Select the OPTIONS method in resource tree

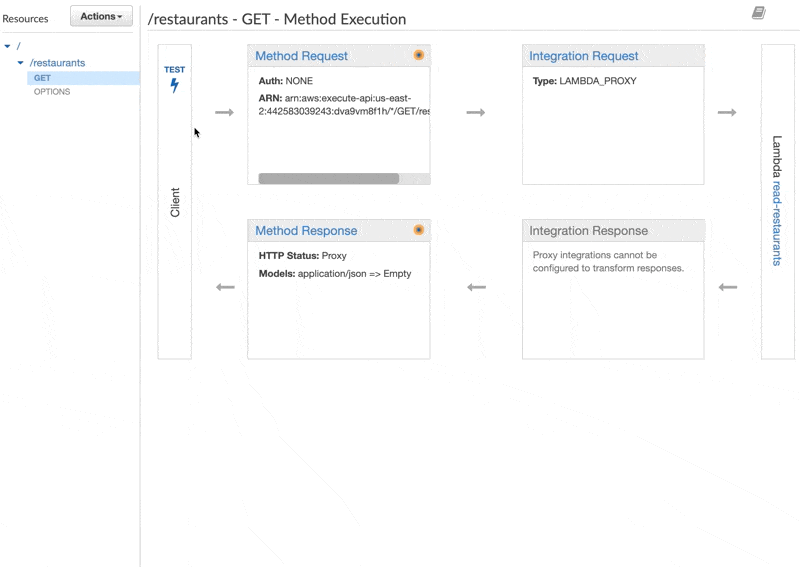[x=52, y=92]
